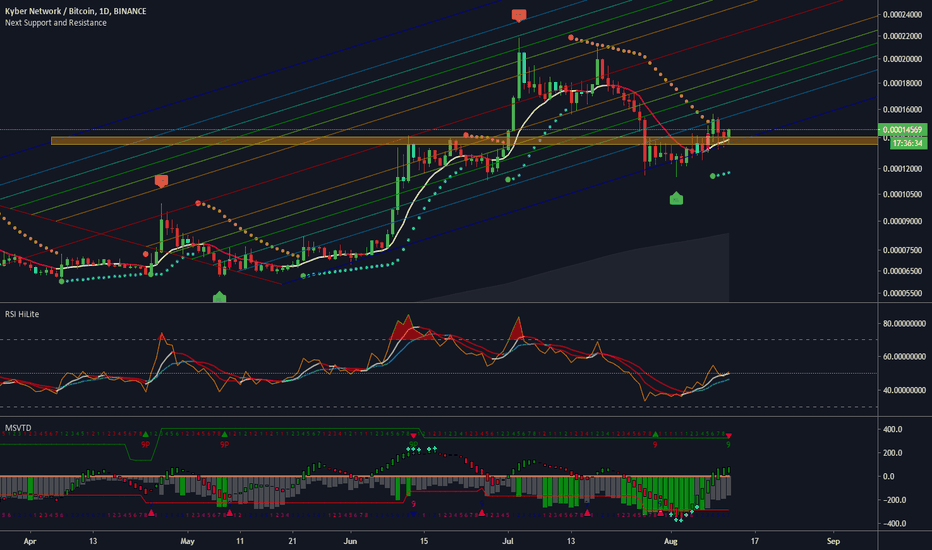Click the RSI 40.00000000 axis value
This screenshot has height=550, width=932.
pos(904,391)
